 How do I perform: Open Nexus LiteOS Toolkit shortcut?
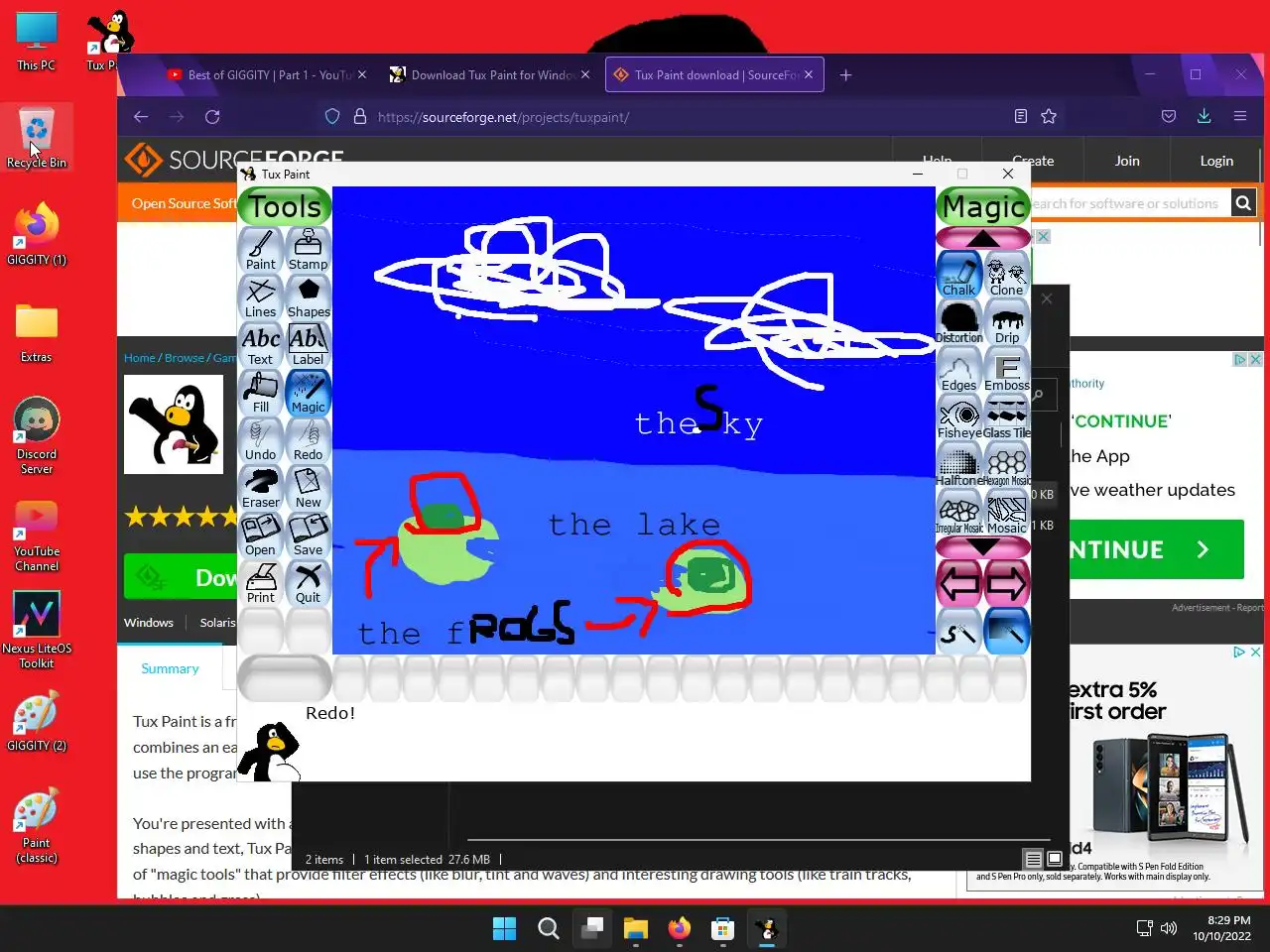[x=37, y=631]
